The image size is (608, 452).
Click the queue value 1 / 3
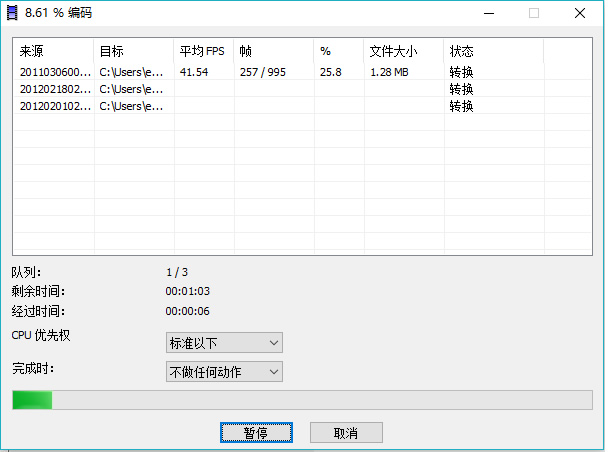point(177,272)
